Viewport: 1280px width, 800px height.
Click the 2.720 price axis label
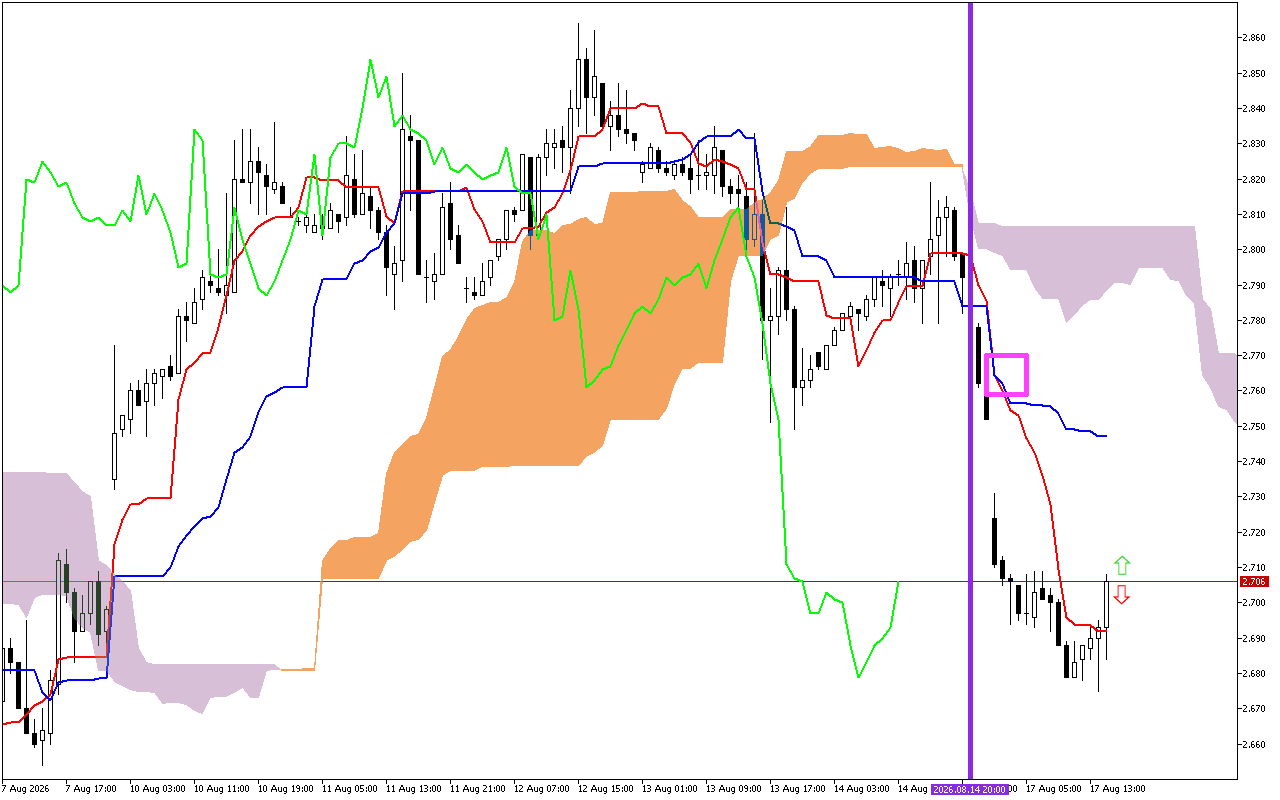point(1253,532)
